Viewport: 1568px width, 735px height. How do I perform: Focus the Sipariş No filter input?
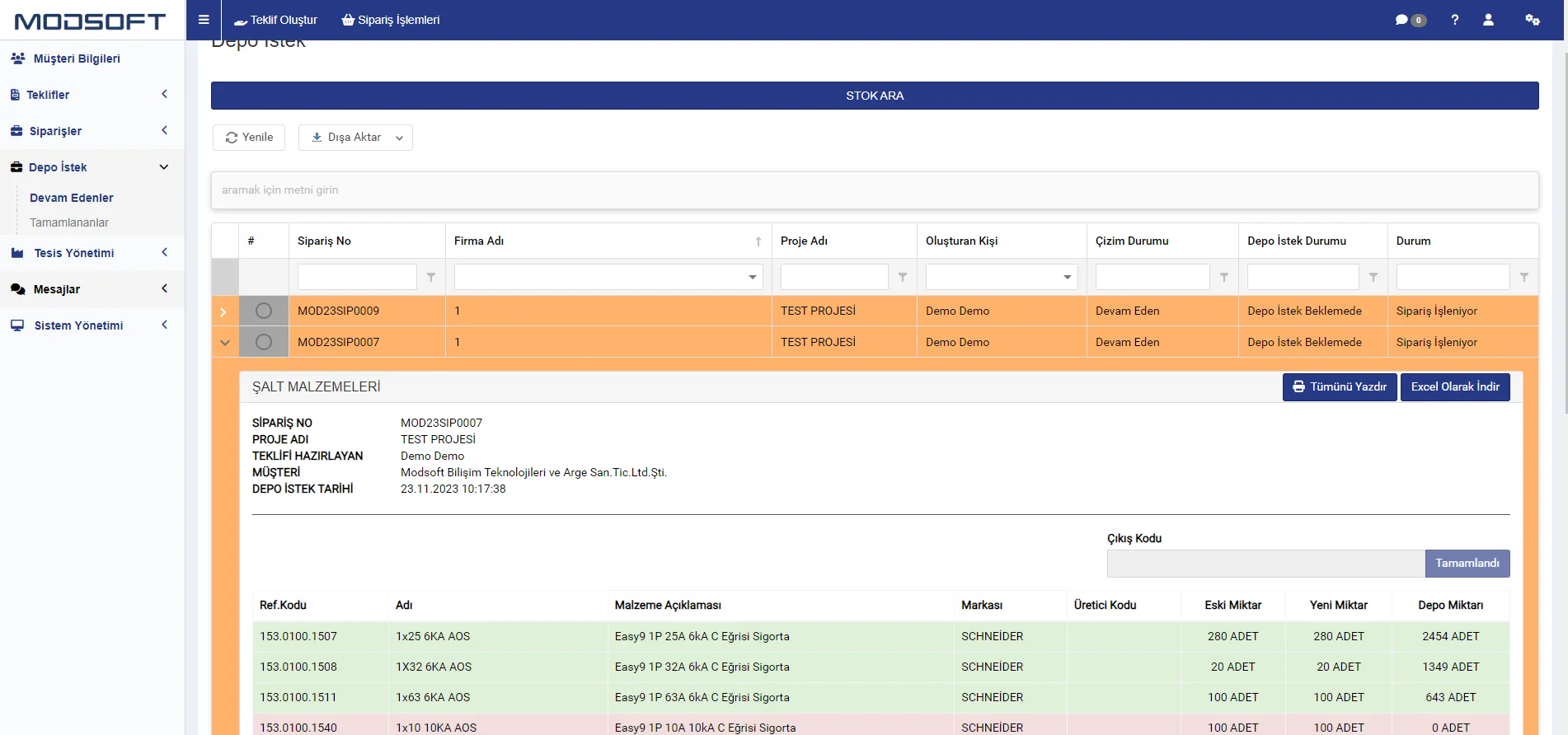coord(357,277)
